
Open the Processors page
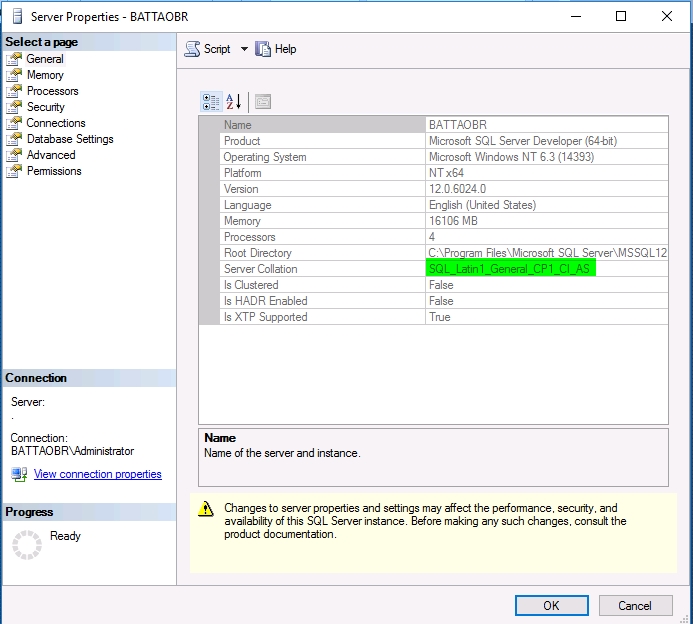(x=53, y=91)
